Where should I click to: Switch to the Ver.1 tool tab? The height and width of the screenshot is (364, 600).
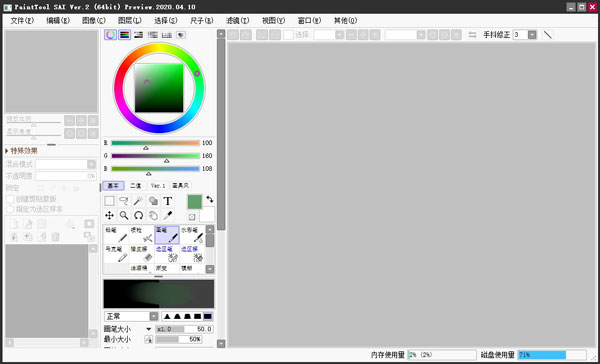[158, 186]
